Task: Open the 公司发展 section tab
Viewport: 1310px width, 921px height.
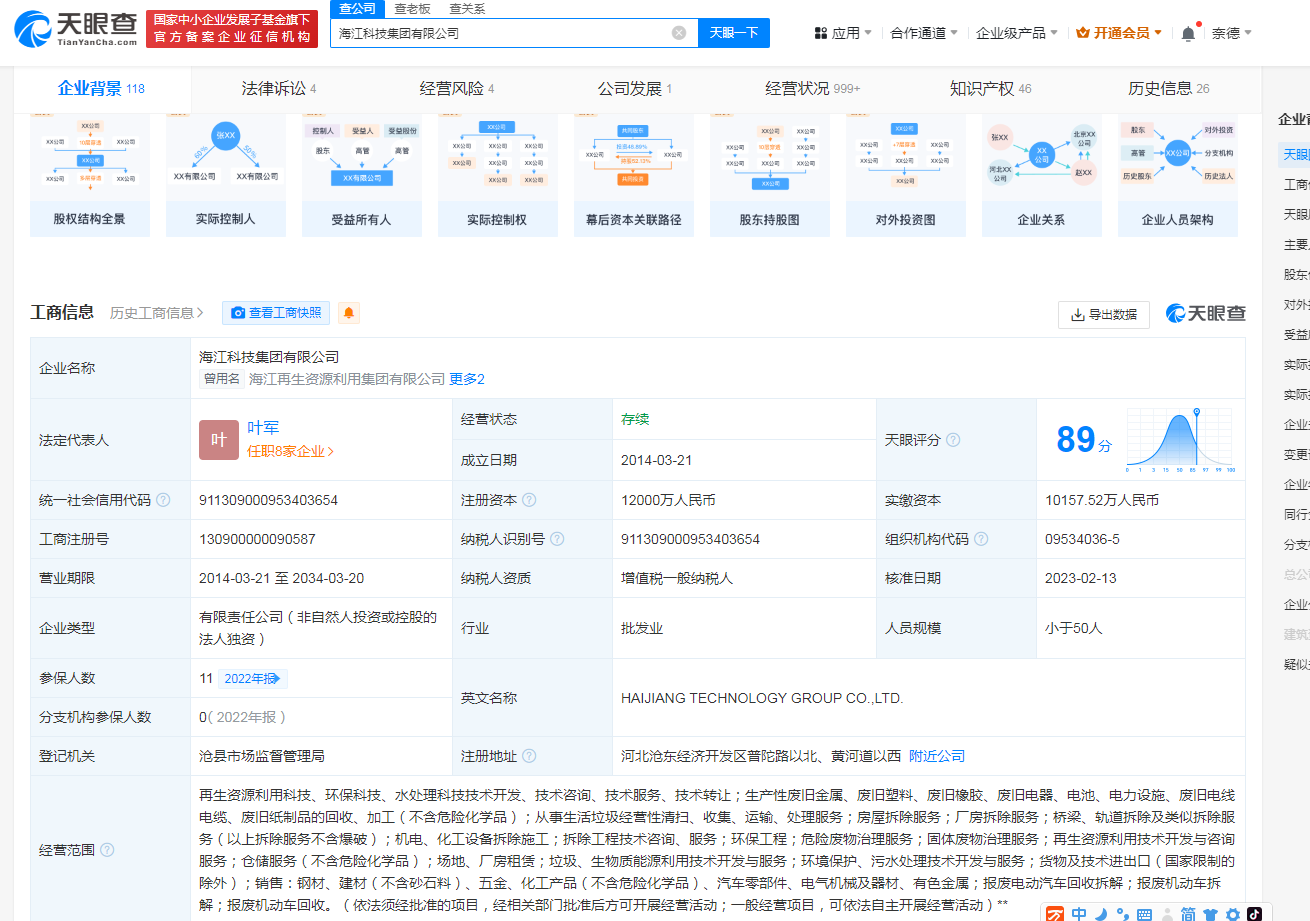Action: 635,89
